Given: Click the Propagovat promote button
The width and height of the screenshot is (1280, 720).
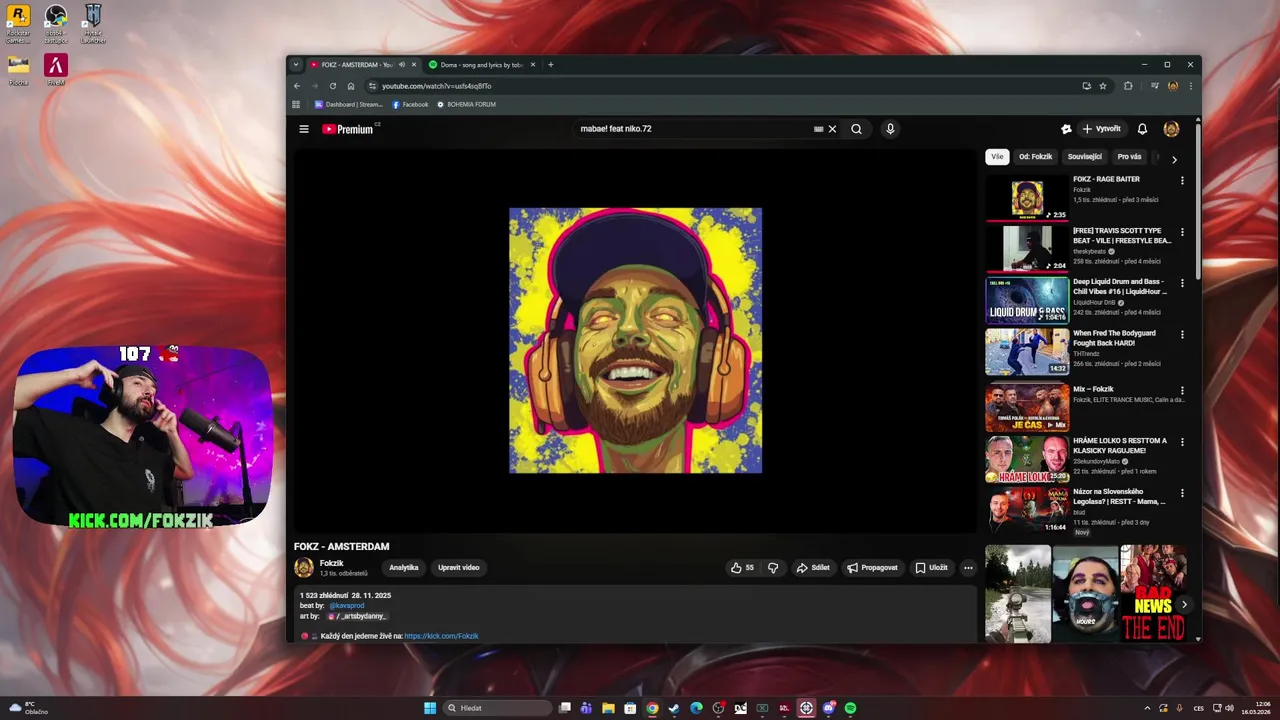Looking at the screenshot, I should 872,568.
